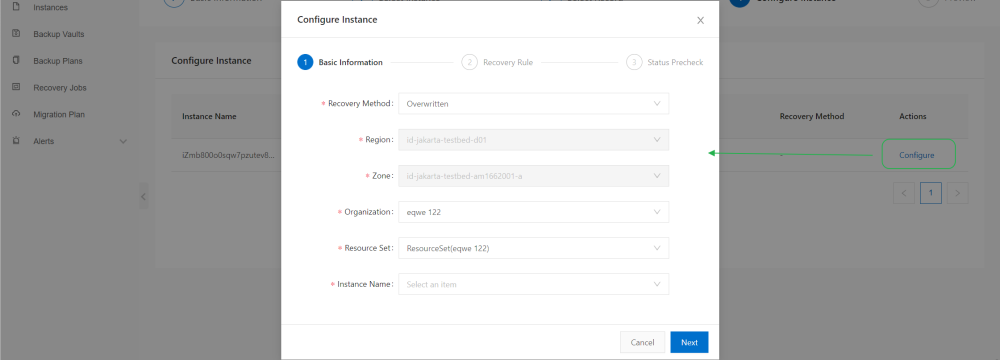Select step 3 Status Precheck
Image resolution: width=1000 pixels, height=360 pixels.
coord(665,63)
